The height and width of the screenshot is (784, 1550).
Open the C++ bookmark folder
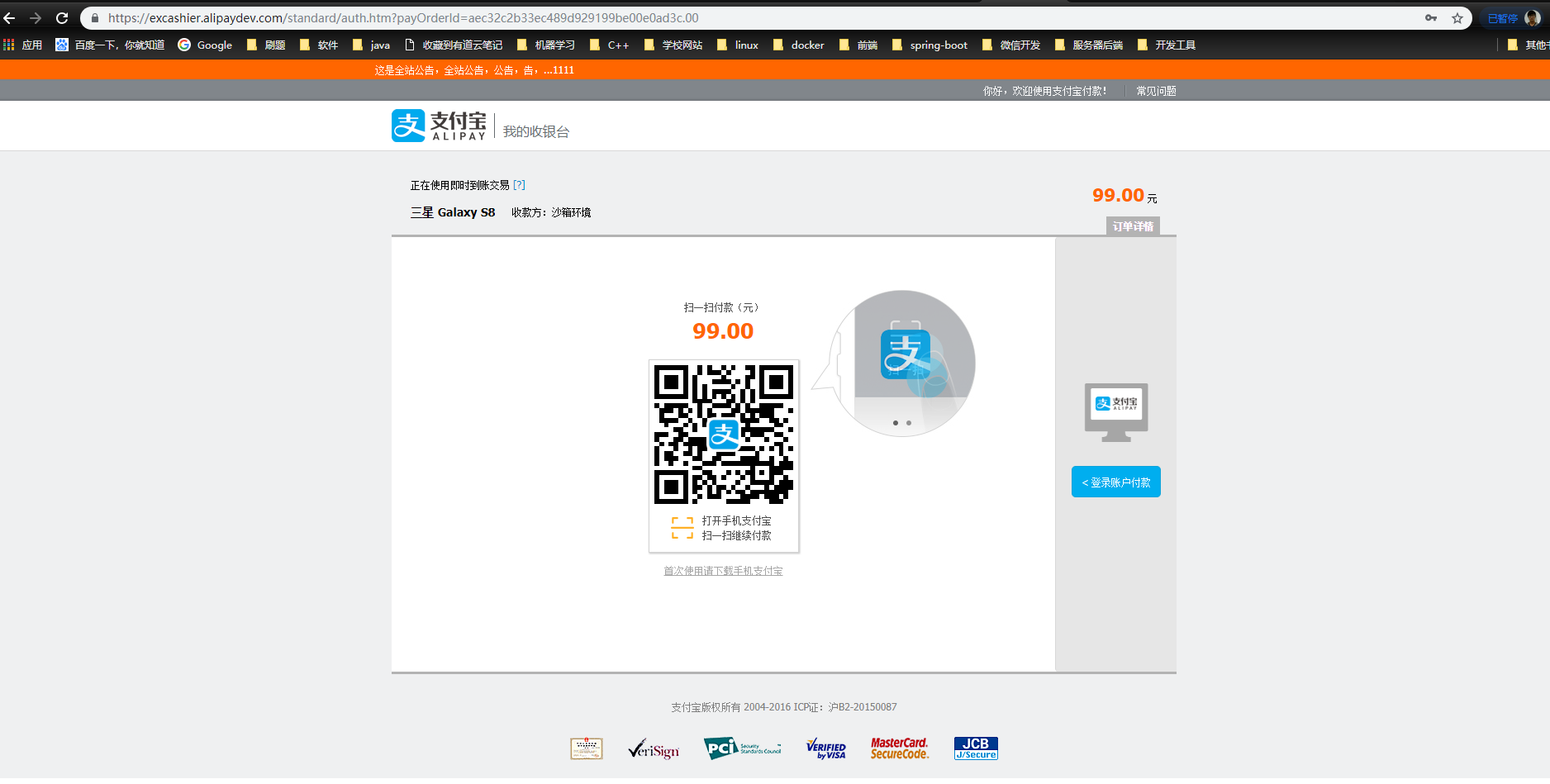[x=609, y=45]
